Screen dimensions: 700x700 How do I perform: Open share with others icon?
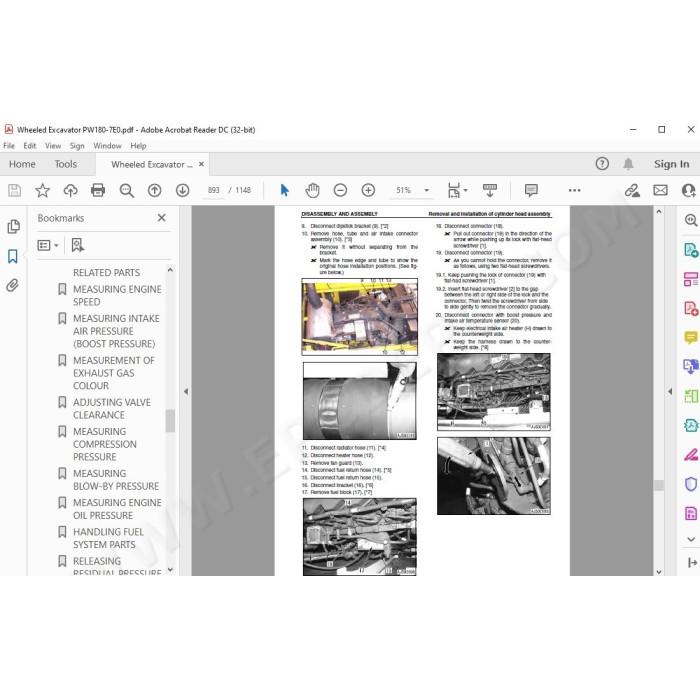pyautogui.click(x=689, y=191)
